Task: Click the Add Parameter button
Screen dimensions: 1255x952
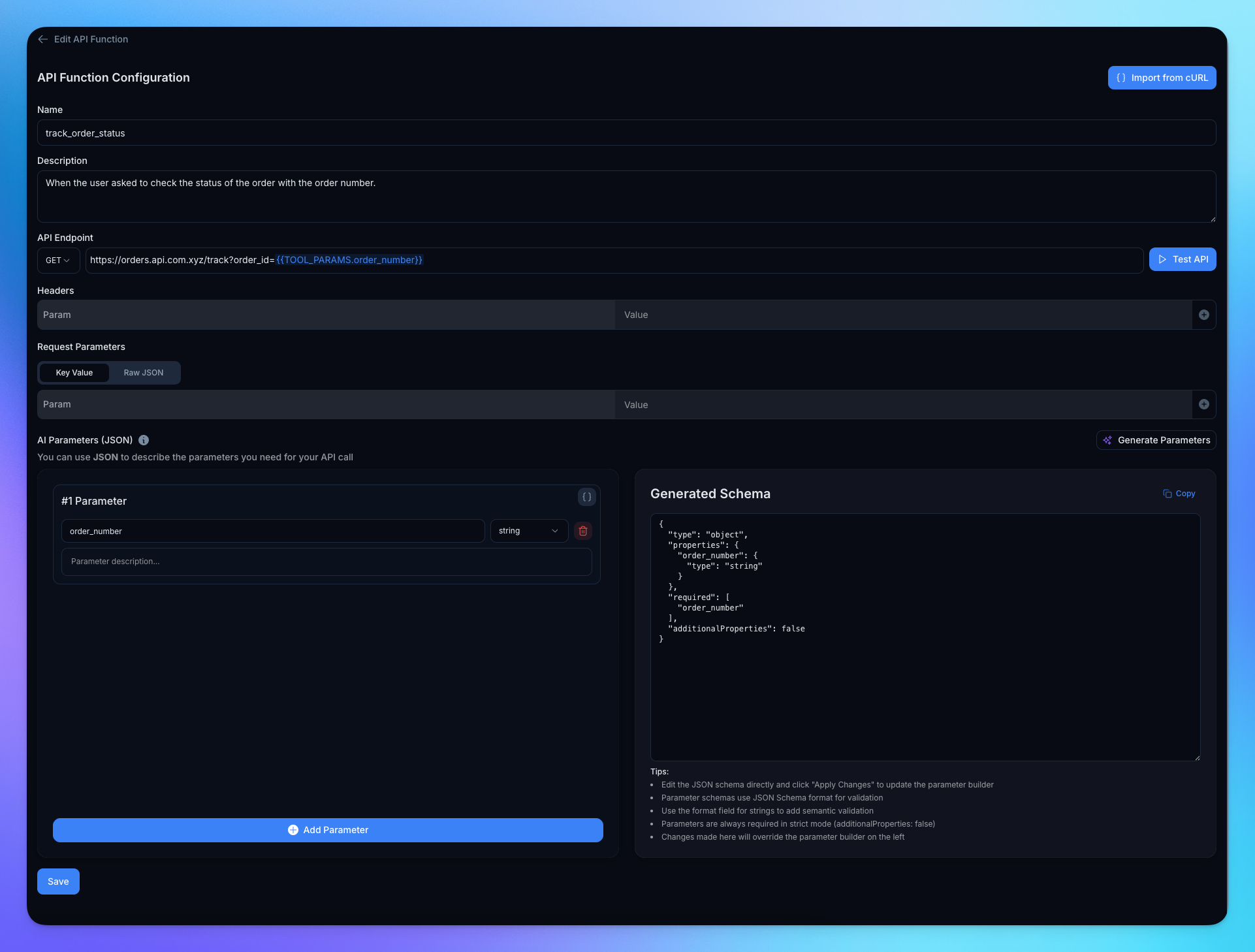Action: [328, 830]
